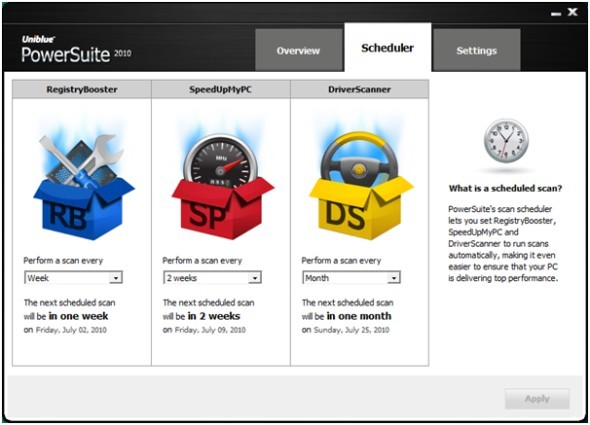Open RegistryBooster scan frequency dropdown showing Week
The width and height of the screenshot is (590, 425).
coord(73,278)
